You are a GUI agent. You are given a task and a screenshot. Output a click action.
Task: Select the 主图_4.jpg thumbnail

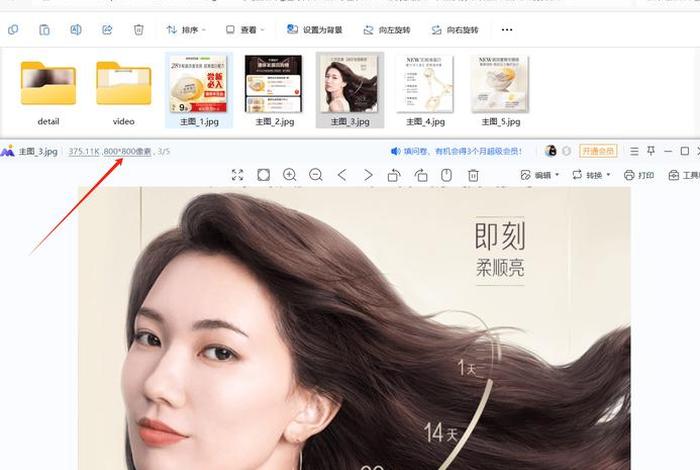click(425, 90)
